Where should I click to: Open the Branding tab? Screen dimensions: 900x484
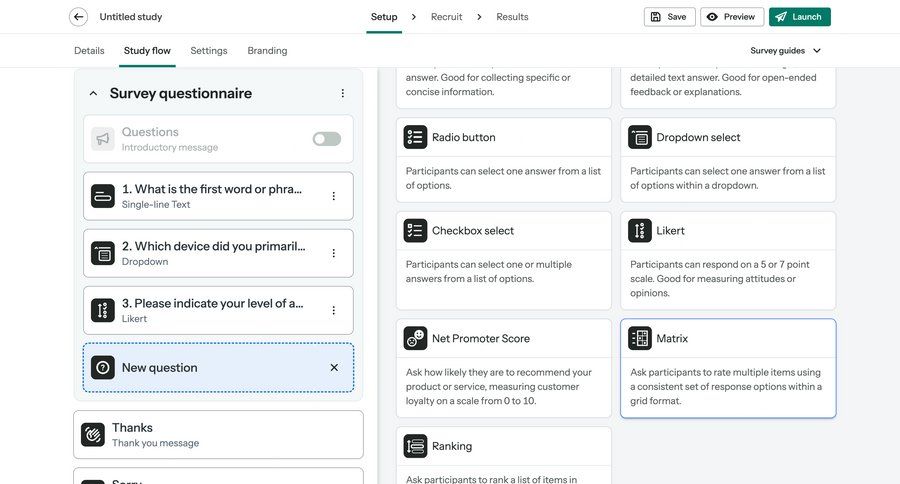pos(267,50)
